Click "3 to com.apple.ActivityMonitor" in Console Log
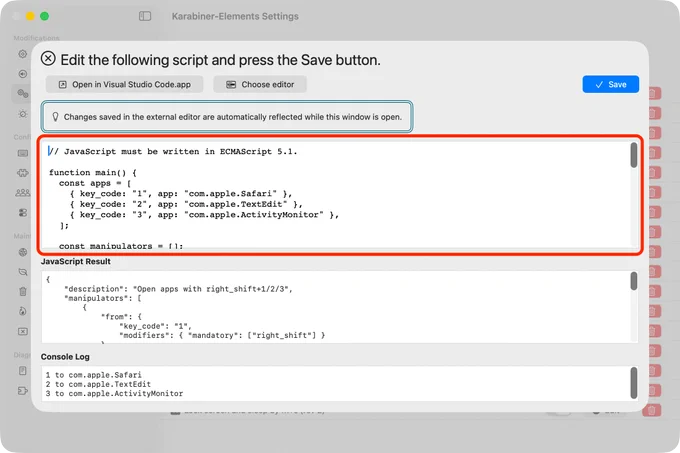The width and height of the screenshot is (680, 453). pyautogui.click(x=114, y=394)
